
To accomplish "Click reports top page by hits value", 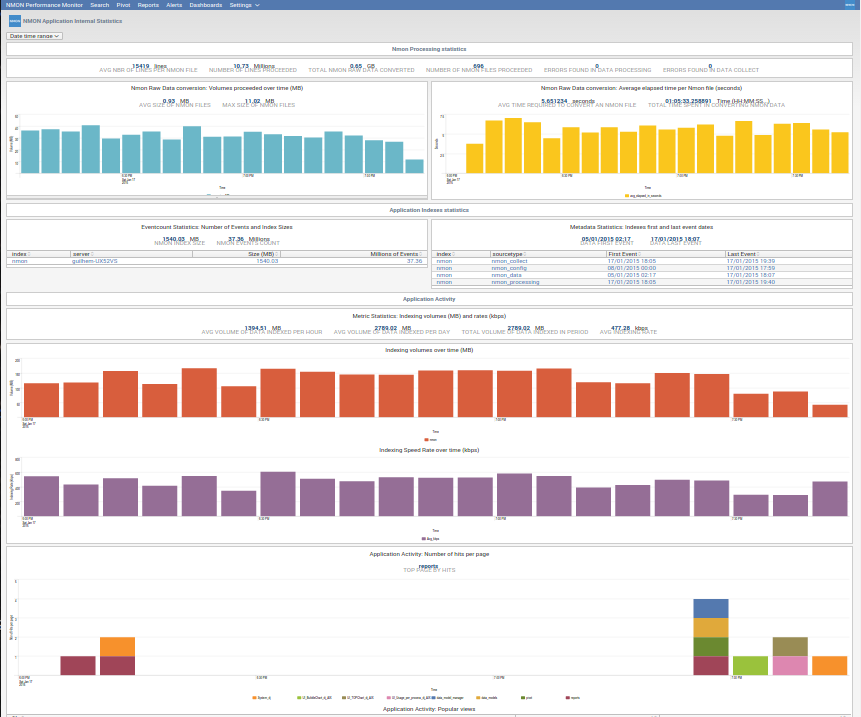I will tap(428, 566).
